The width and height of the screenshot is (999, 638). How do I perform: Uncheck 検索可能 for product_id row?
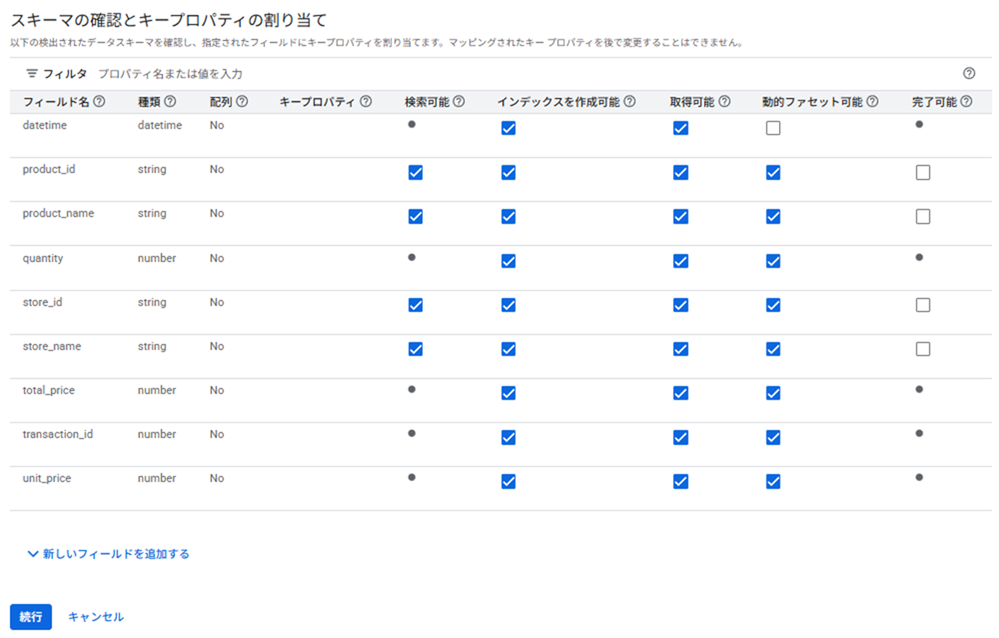[x=416, y=172]
